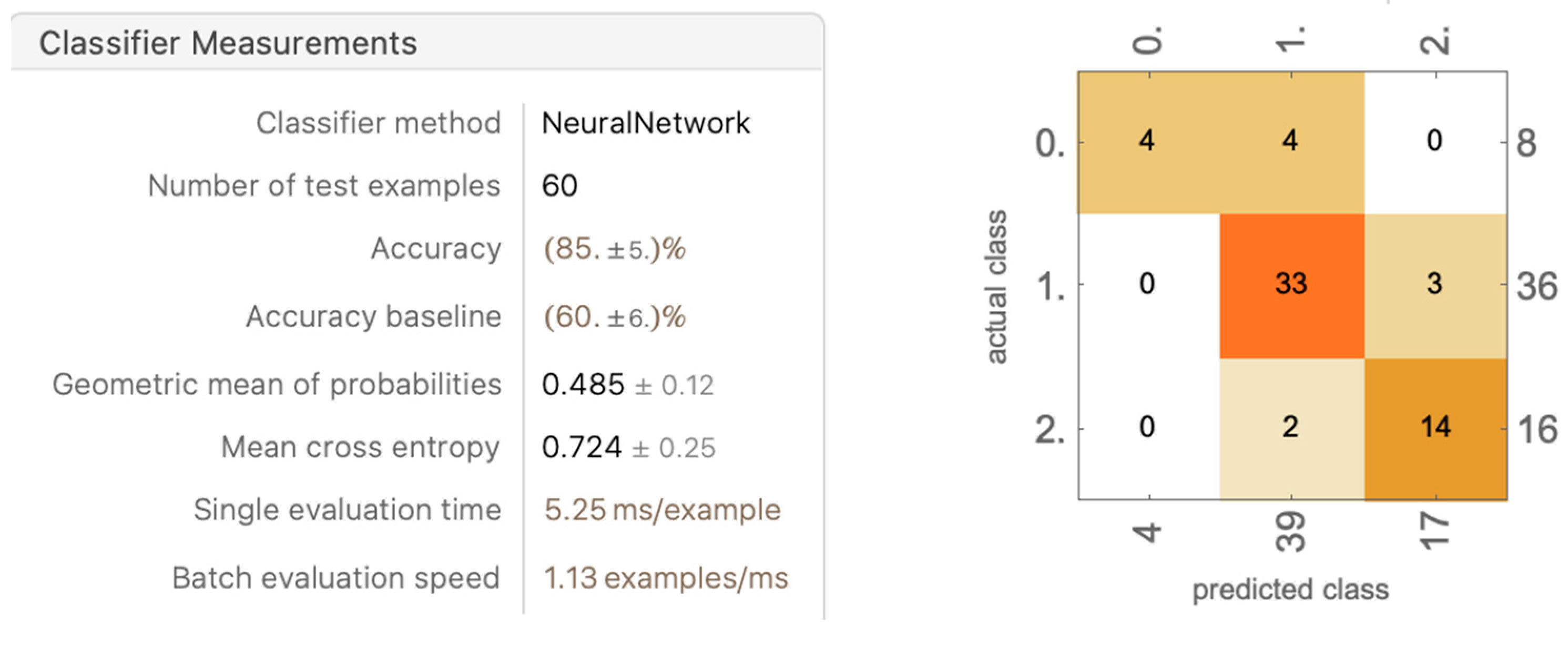
Task: Select white cell for actual 1, predicted 0
Action: coord(1147,284)
